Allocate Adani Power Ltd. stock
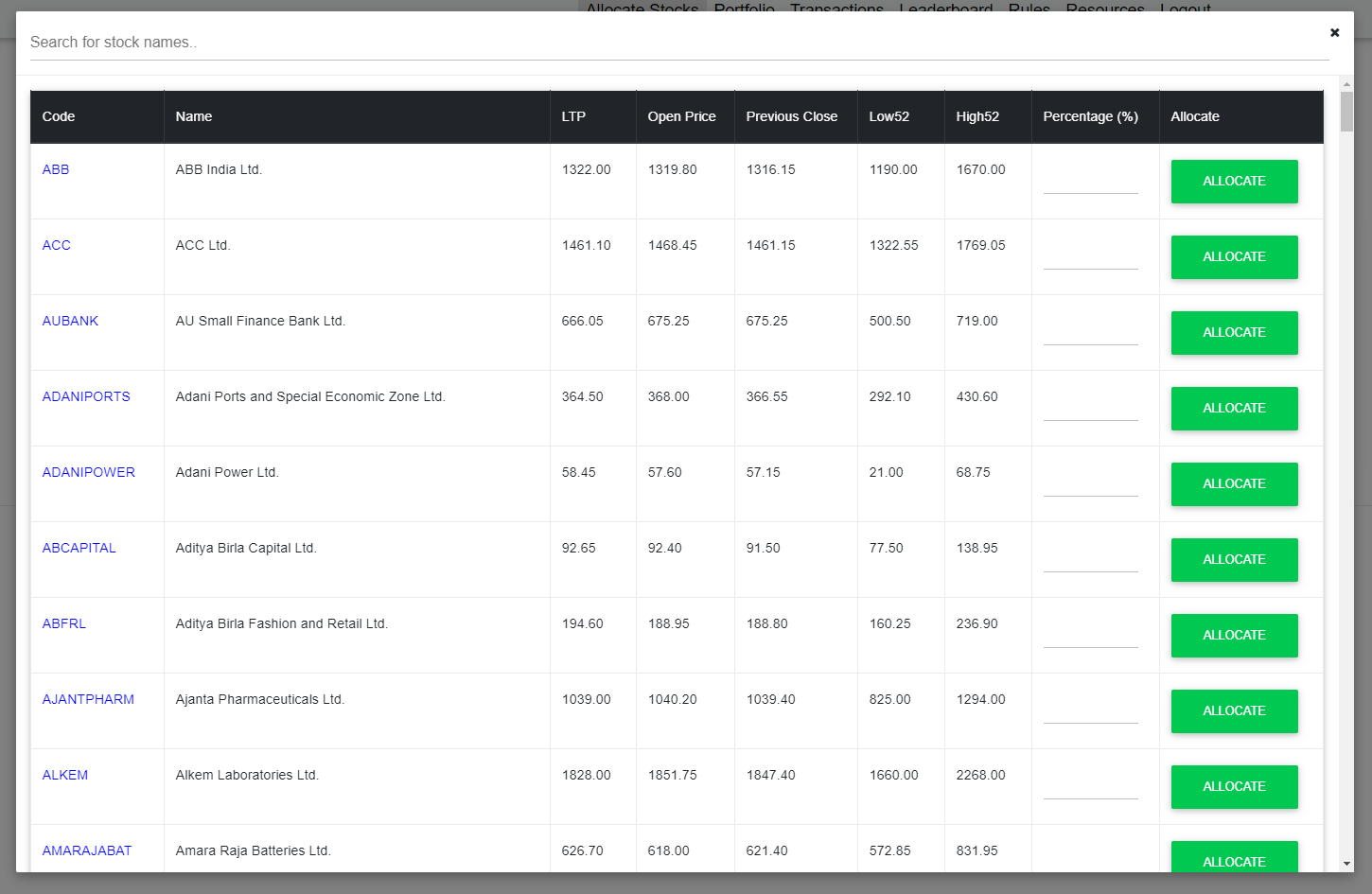The width and height of the screenshot is (1372, 894). (1234, 484)
